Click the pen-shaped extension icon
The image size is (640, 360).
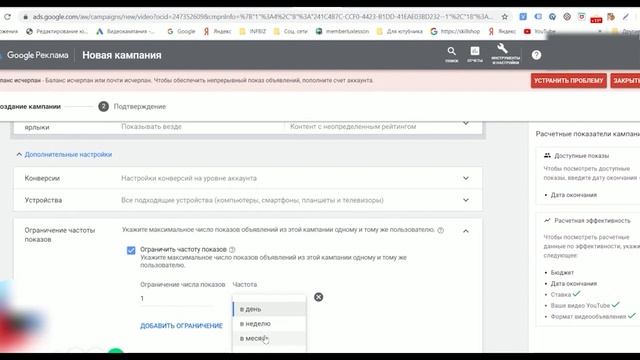click(626, 17)
